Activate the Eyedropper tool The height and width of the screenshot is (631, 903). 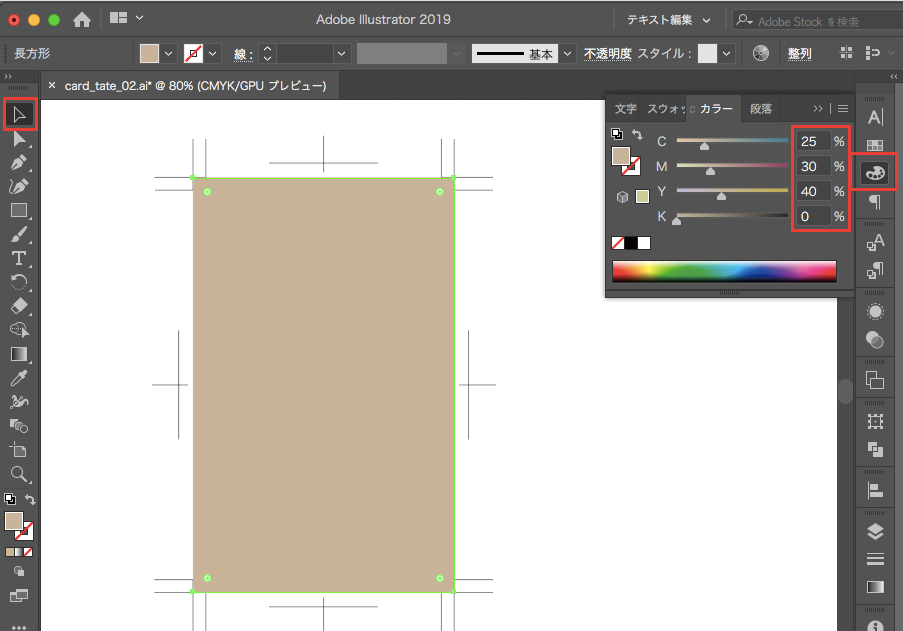point(19,378)
